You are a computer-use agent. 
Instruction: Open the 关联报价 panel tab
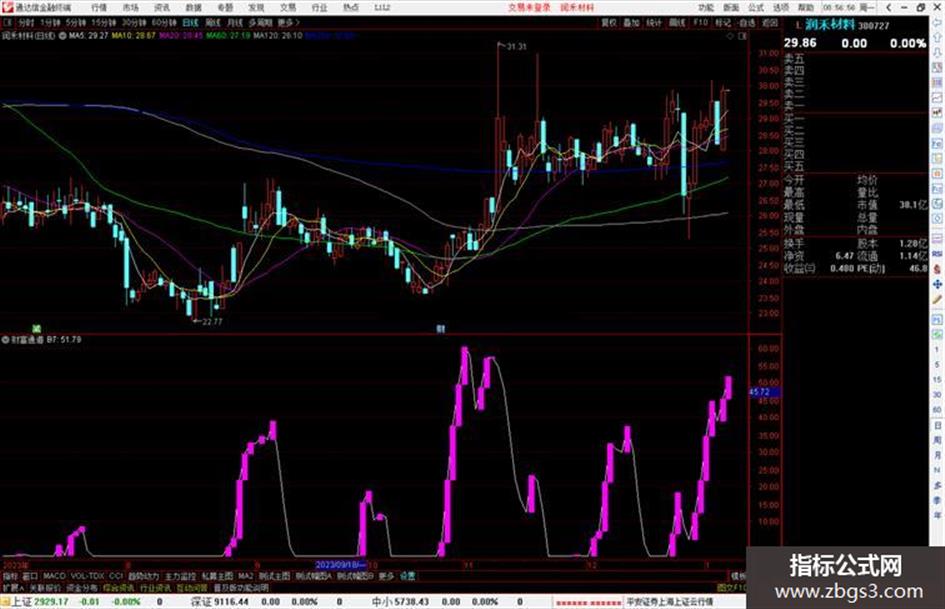(x=45, y=587)
